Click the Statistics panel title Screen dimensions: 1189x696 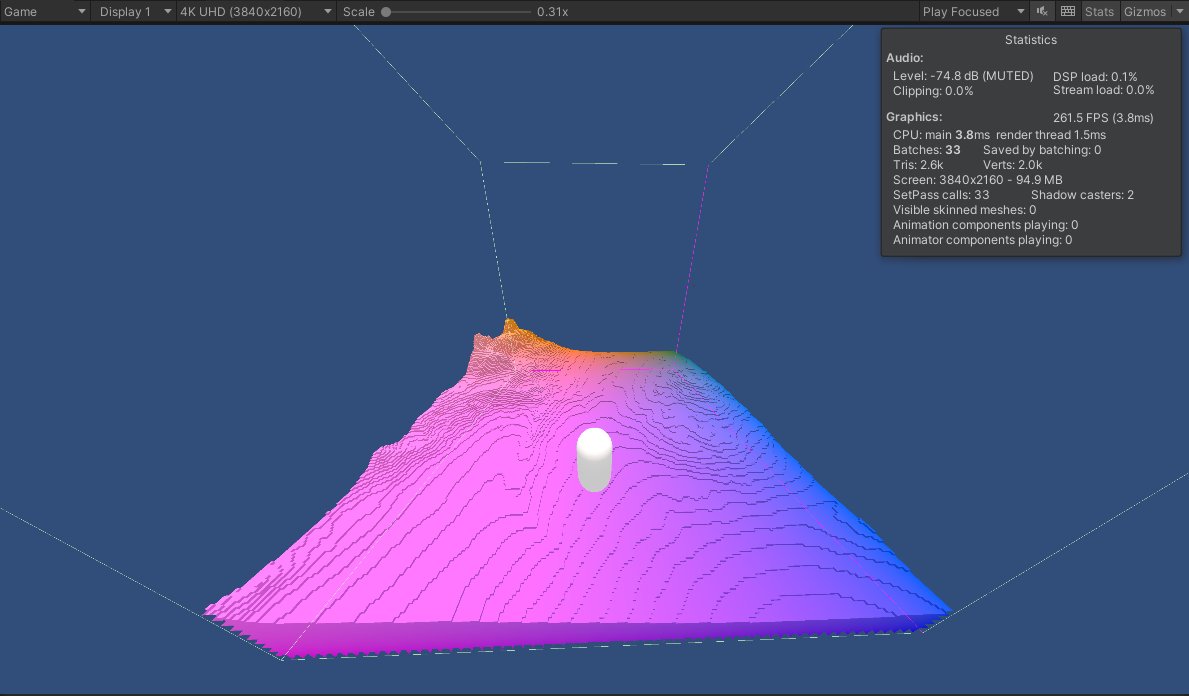pyautogui.click(x=1031, y=39)
